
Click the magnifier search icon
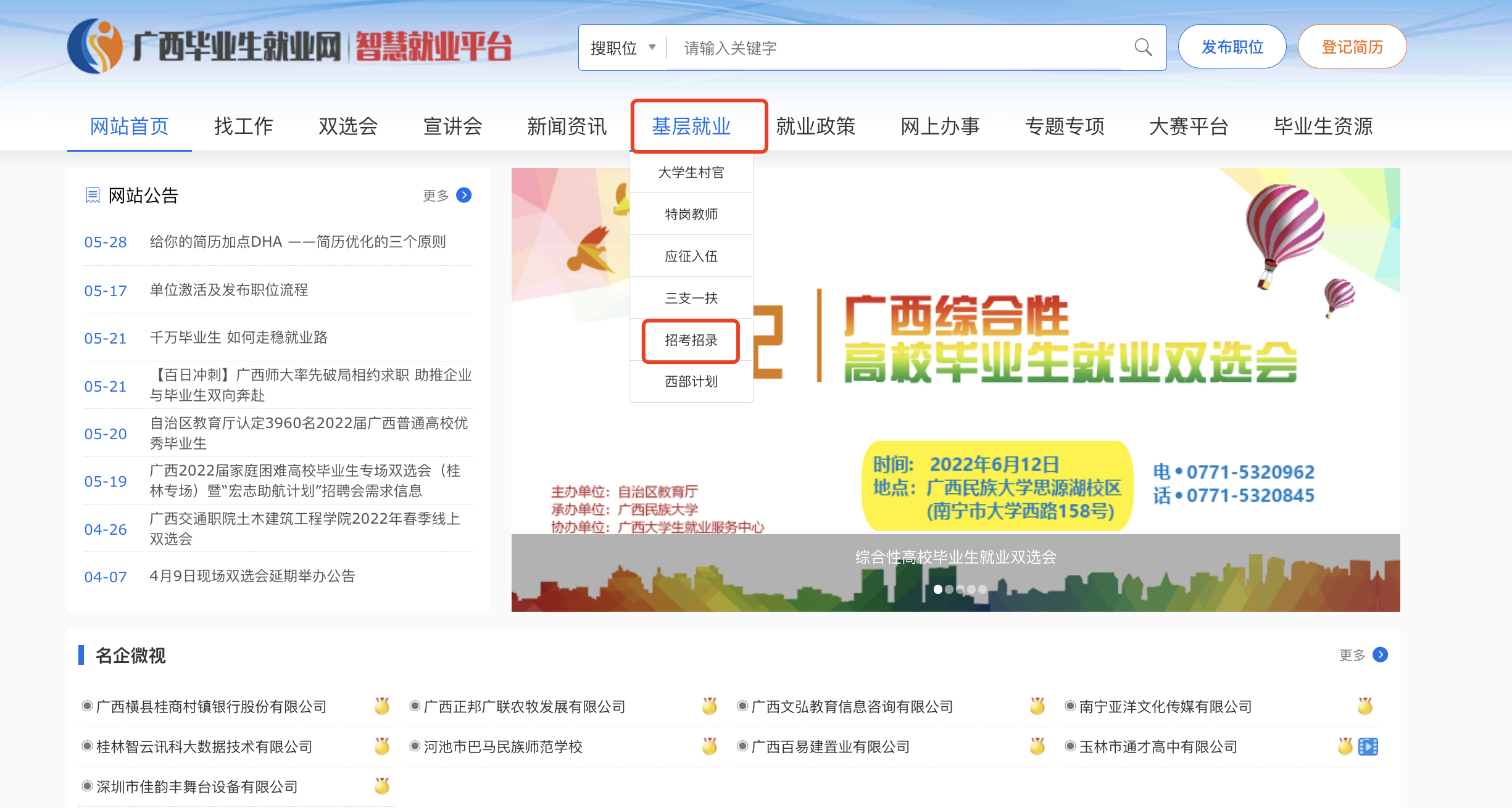(x=1142, y=47)
